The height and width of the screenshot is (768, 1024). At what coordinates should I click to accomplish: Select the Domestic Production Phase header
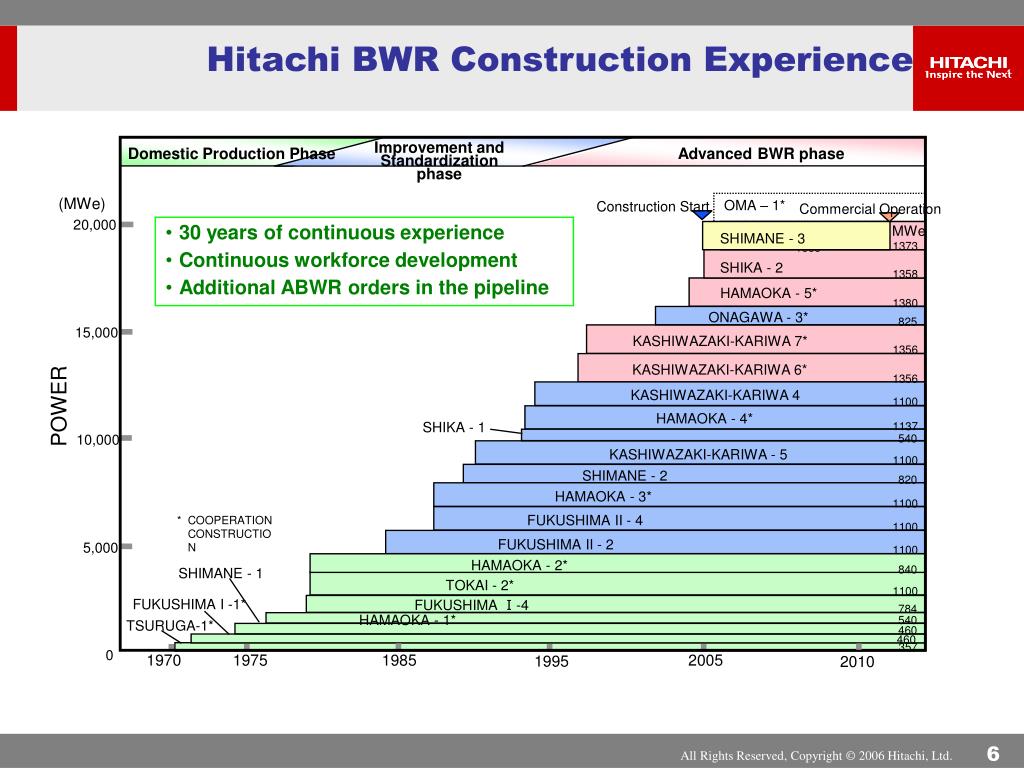pyautogui.click(x=231, y=153)
